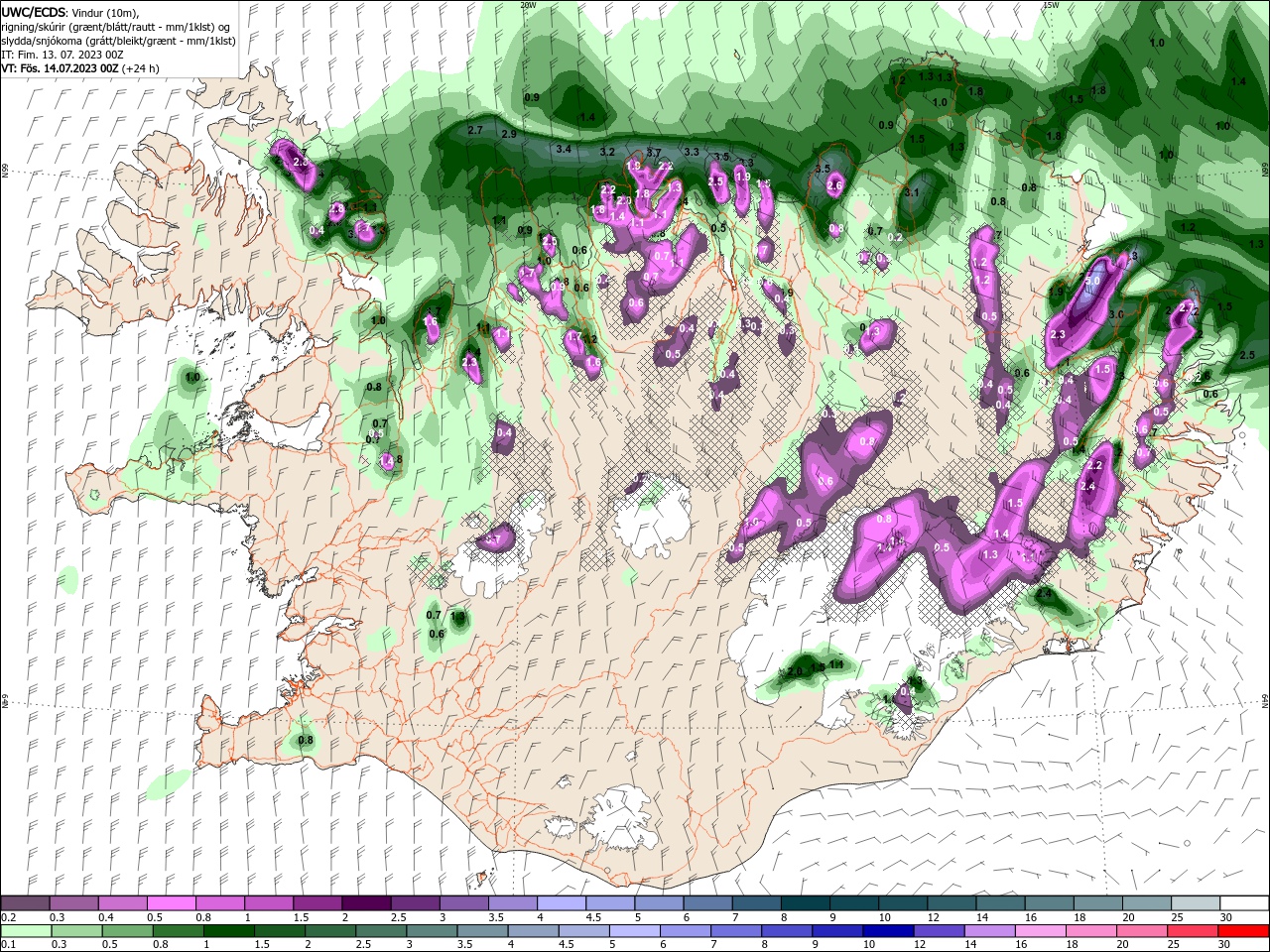1270x952 pixels.
Task: Click the '4.5' label in bottom legend row
Action: tap(567, 944)
